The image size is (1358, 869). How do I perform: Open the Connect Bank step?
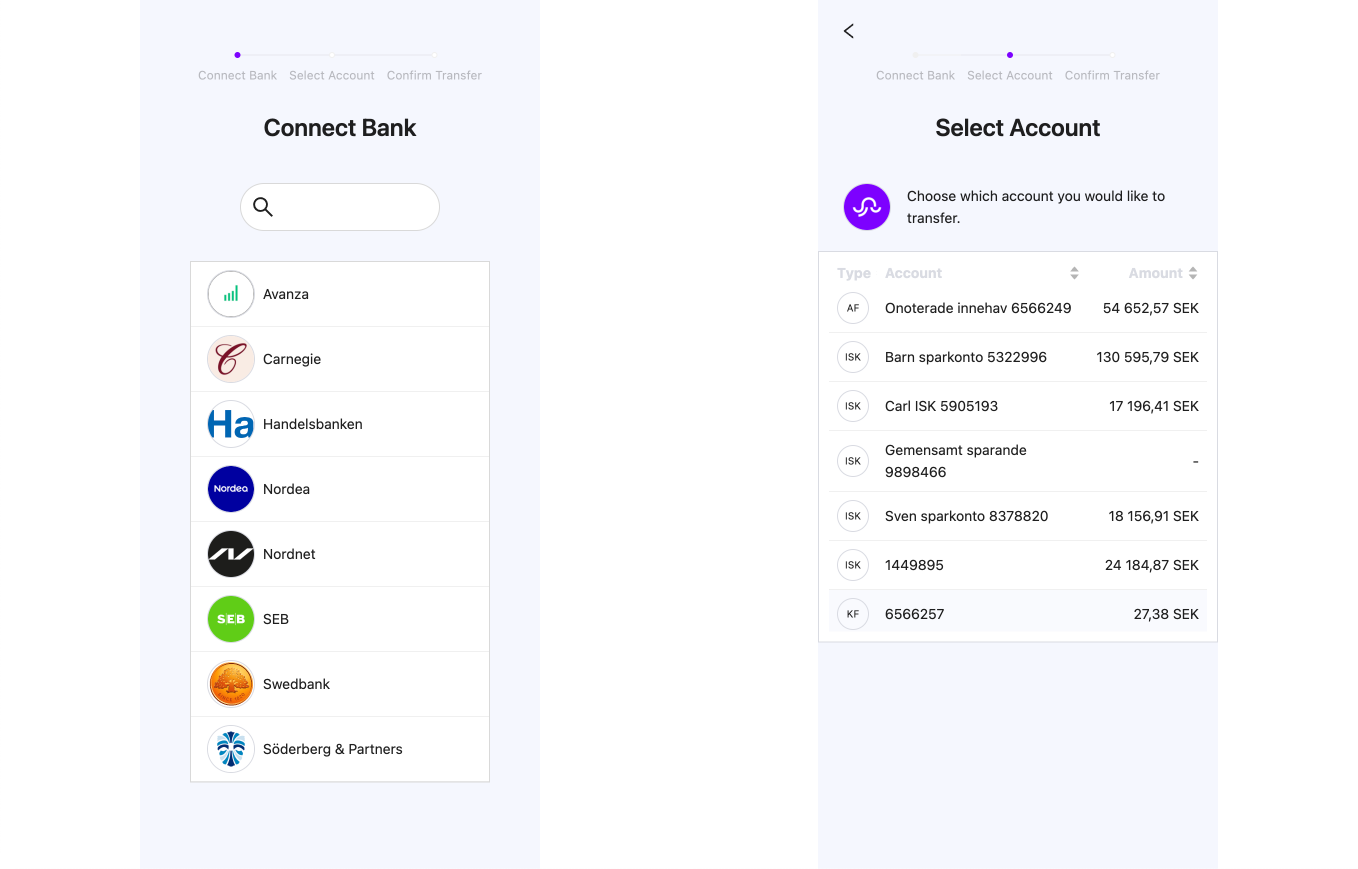pos(915,75)
